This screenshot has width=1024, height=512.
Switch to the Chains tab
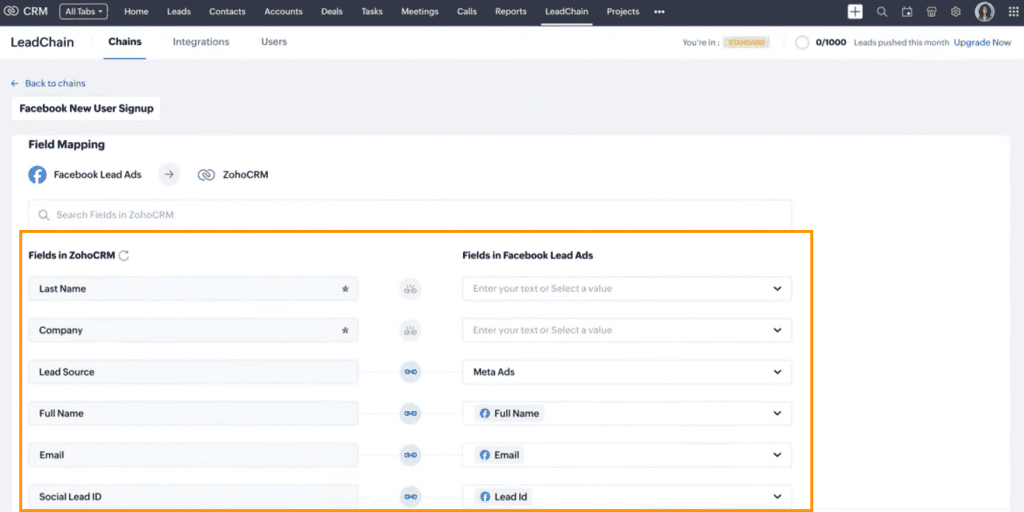[125, 42]
